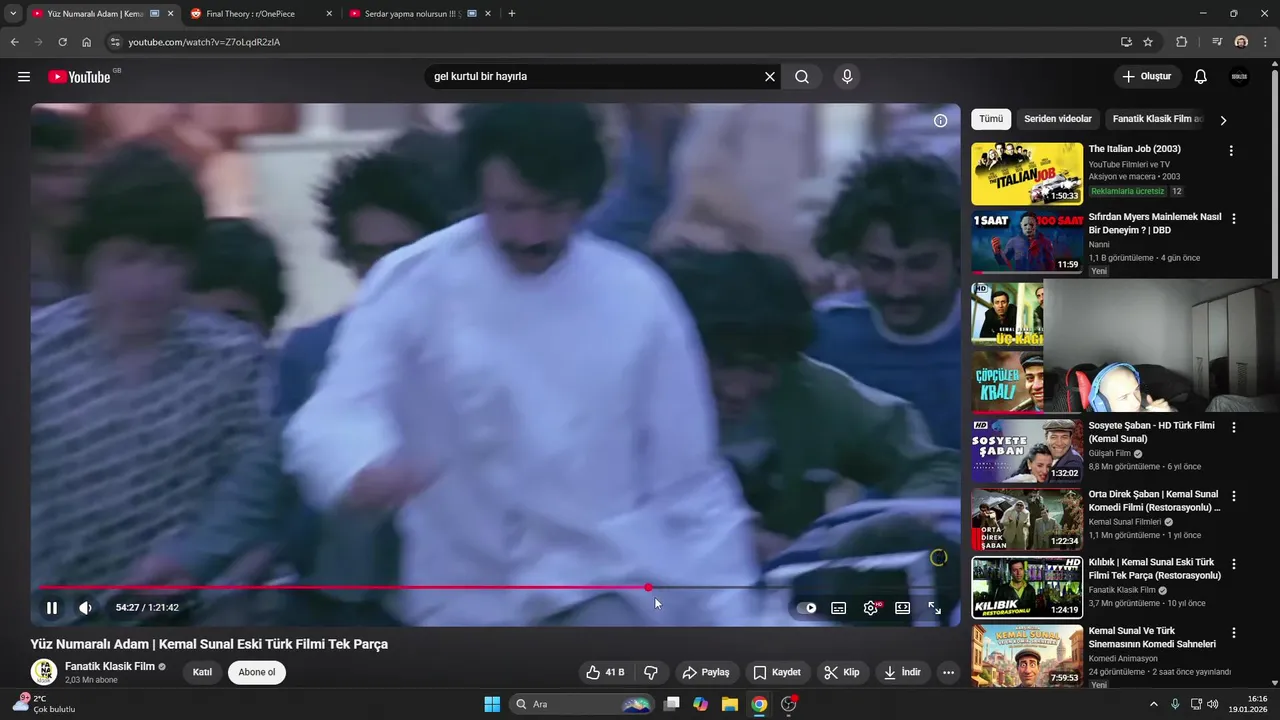Image resolution: width=1280 pixels, height=720 pixels.
Task: Open Fanatik Klasik Film channel avatar
Action: (43, 672)
